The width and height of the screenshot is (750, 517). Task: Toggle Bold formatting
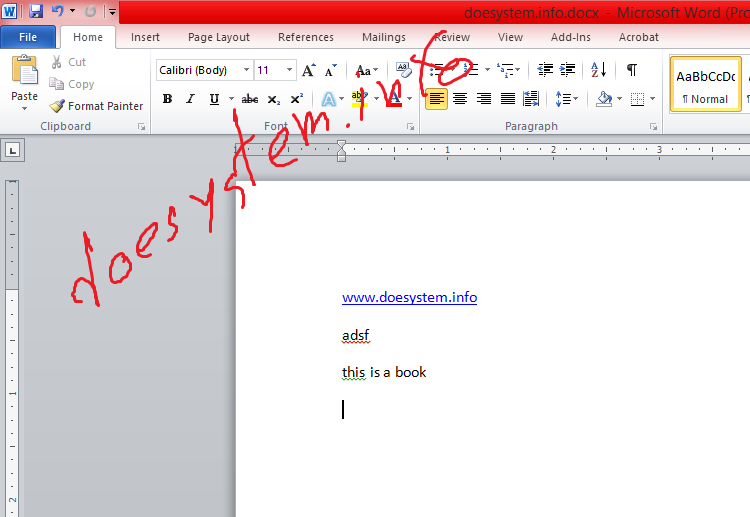(x=167, y=99)
